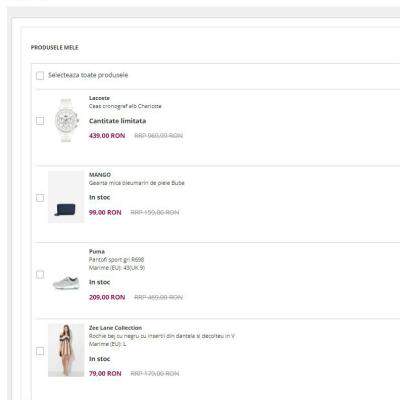The image size is (400, 400).
Task: Open the Lacoste white watch thumbnail
Action: coord(66,120)
